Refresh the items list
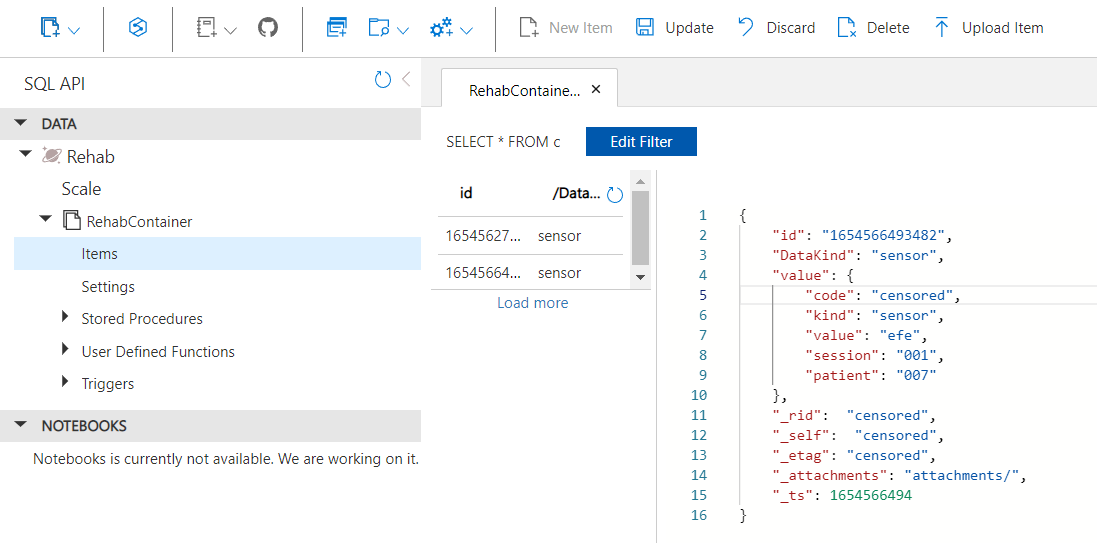The image size is (1097, 543). (x=614, y=195)
